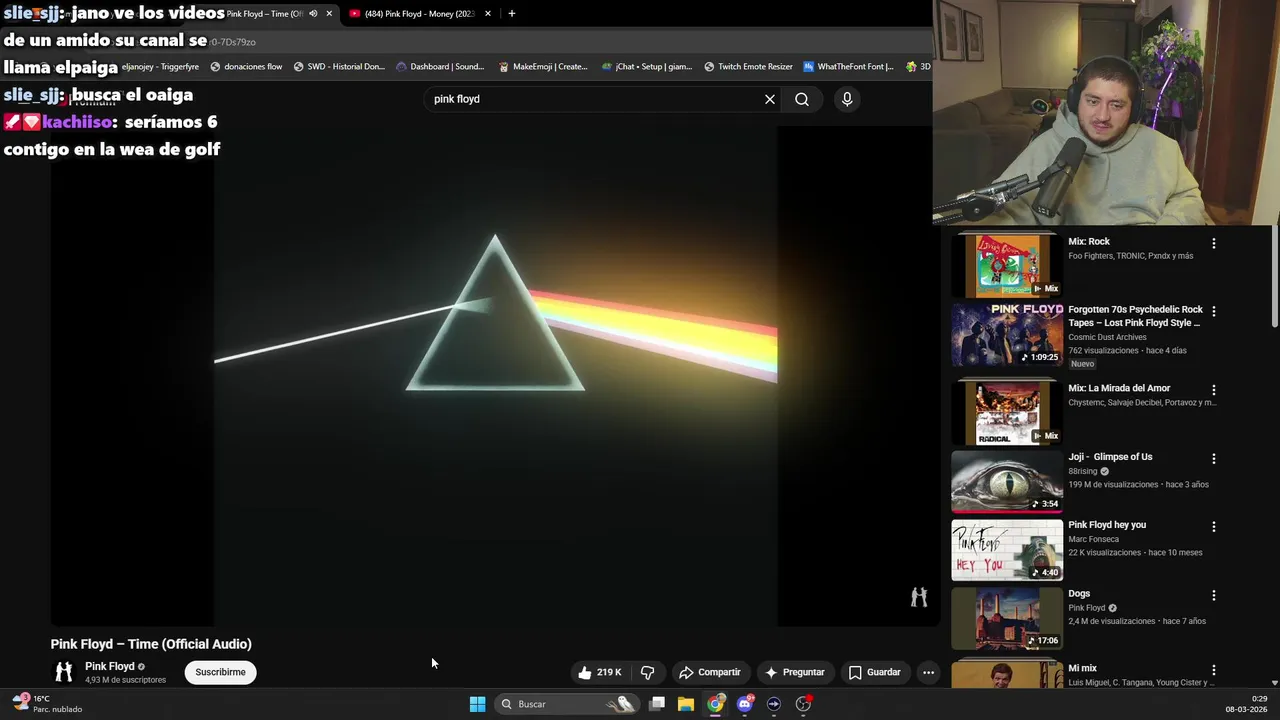This screenshot has width=1280, height=720.
Task: Open Task View on the taskbar
Action: coord(657,704)
